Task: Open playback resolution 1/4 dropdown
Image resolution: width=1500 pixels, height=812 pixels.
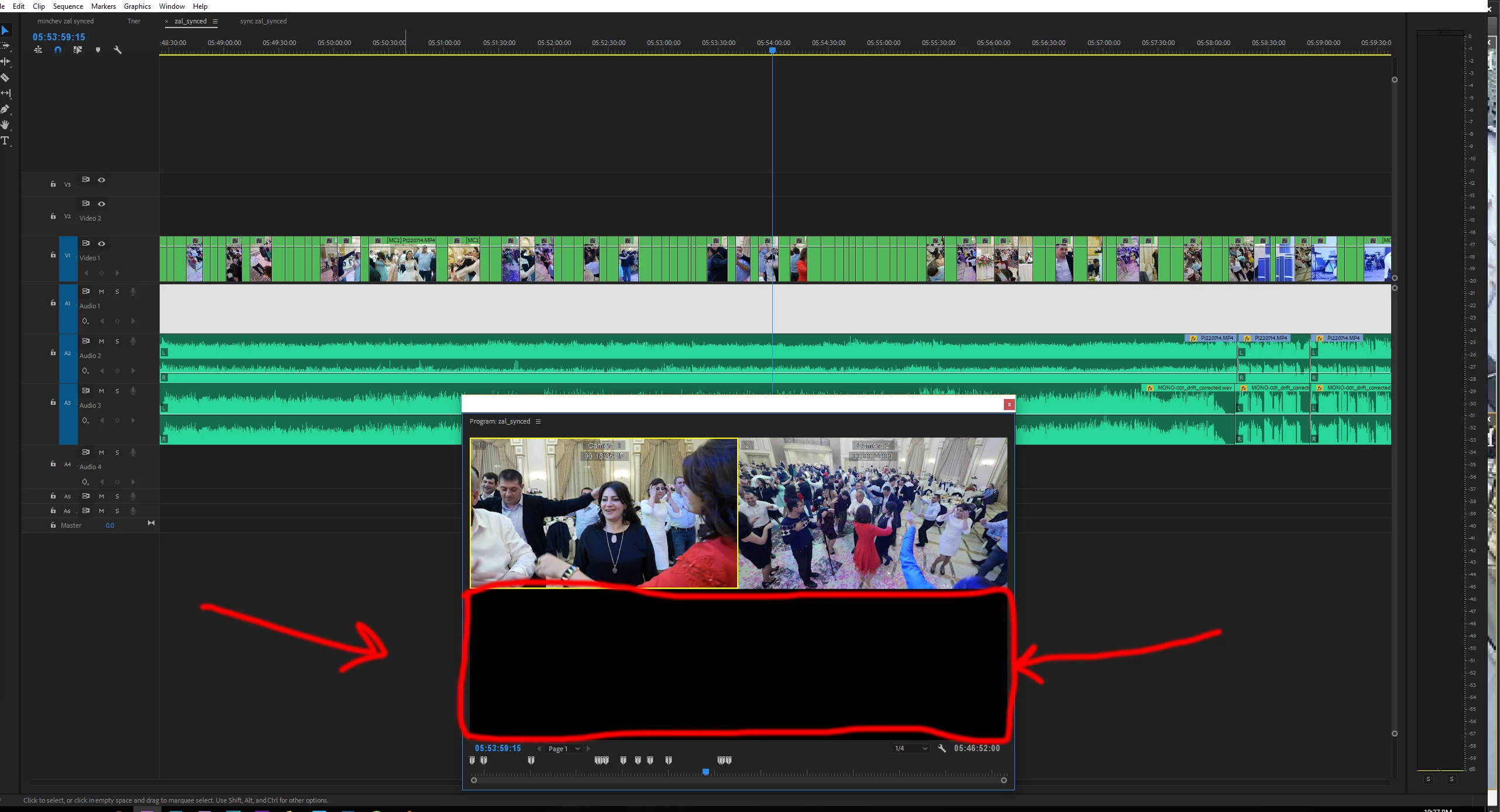Action: coord(911,748)
